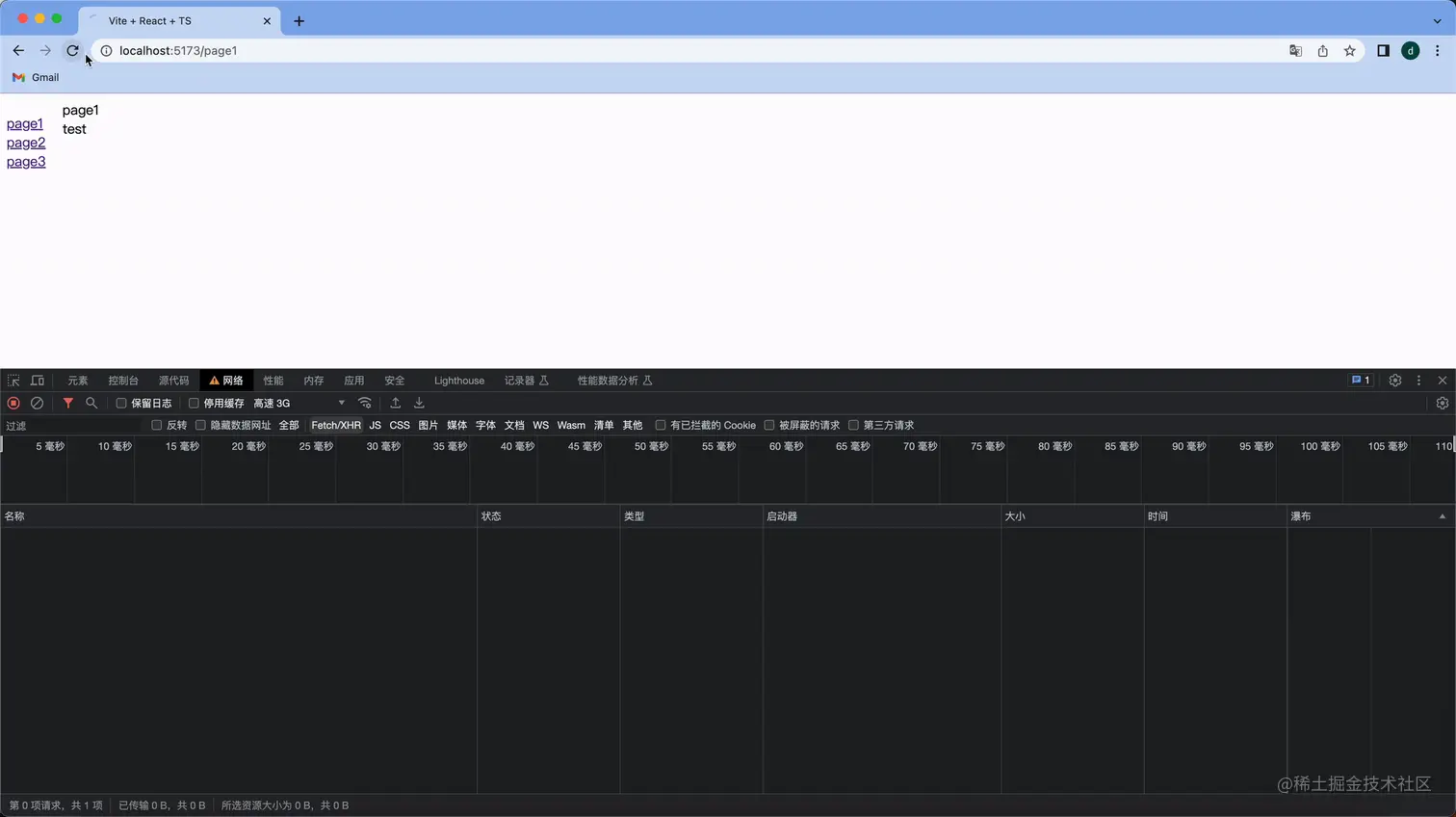Screen dimensions: 1456x817
Task: Switch to the 源代码 tab
Action: (x=174, y=381)
